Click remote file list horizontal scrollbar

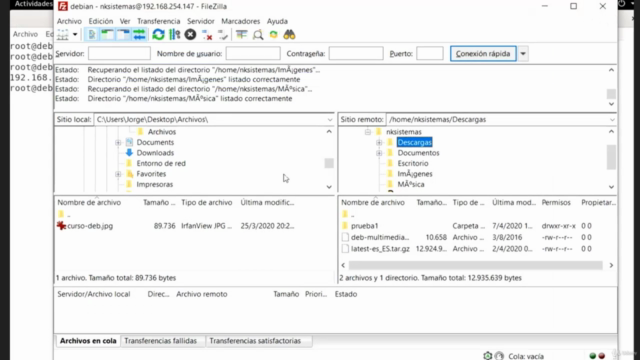point(476,265)
